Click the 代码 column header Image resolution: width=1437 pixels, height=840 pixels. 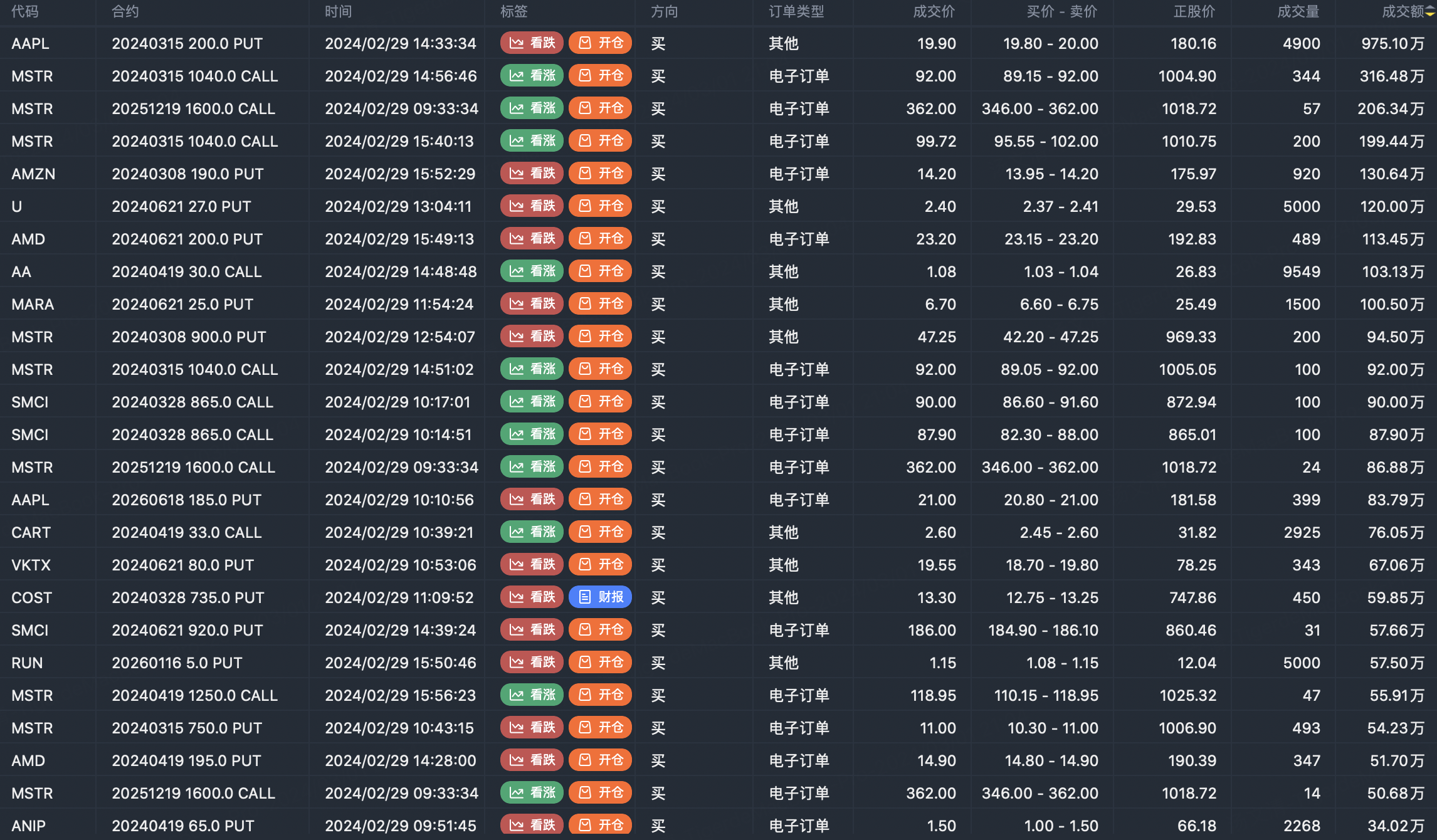[x=25, y=12]
